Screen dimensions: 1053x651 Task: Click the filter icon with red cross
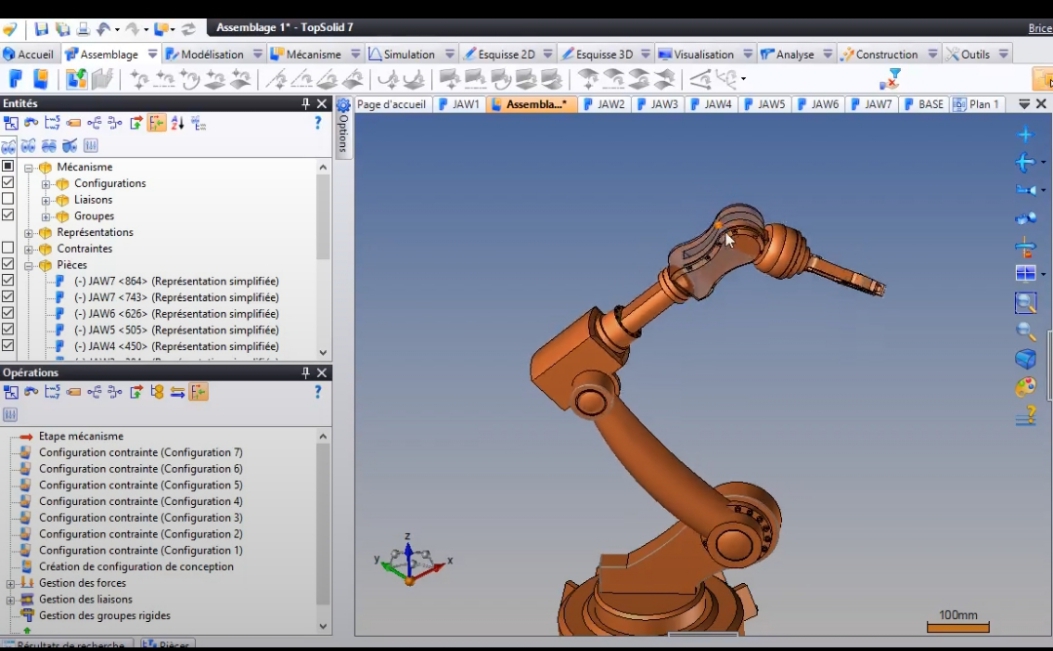coord(889,79)
